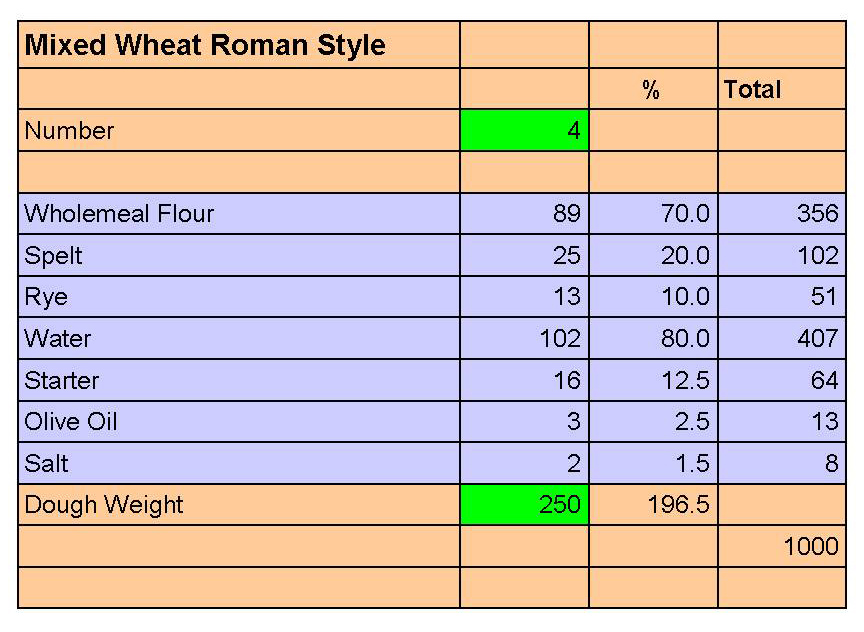This screenshot has width=864, height=632.
Task: Select the green Dough Weight cell showing 250
Action: 524,504
